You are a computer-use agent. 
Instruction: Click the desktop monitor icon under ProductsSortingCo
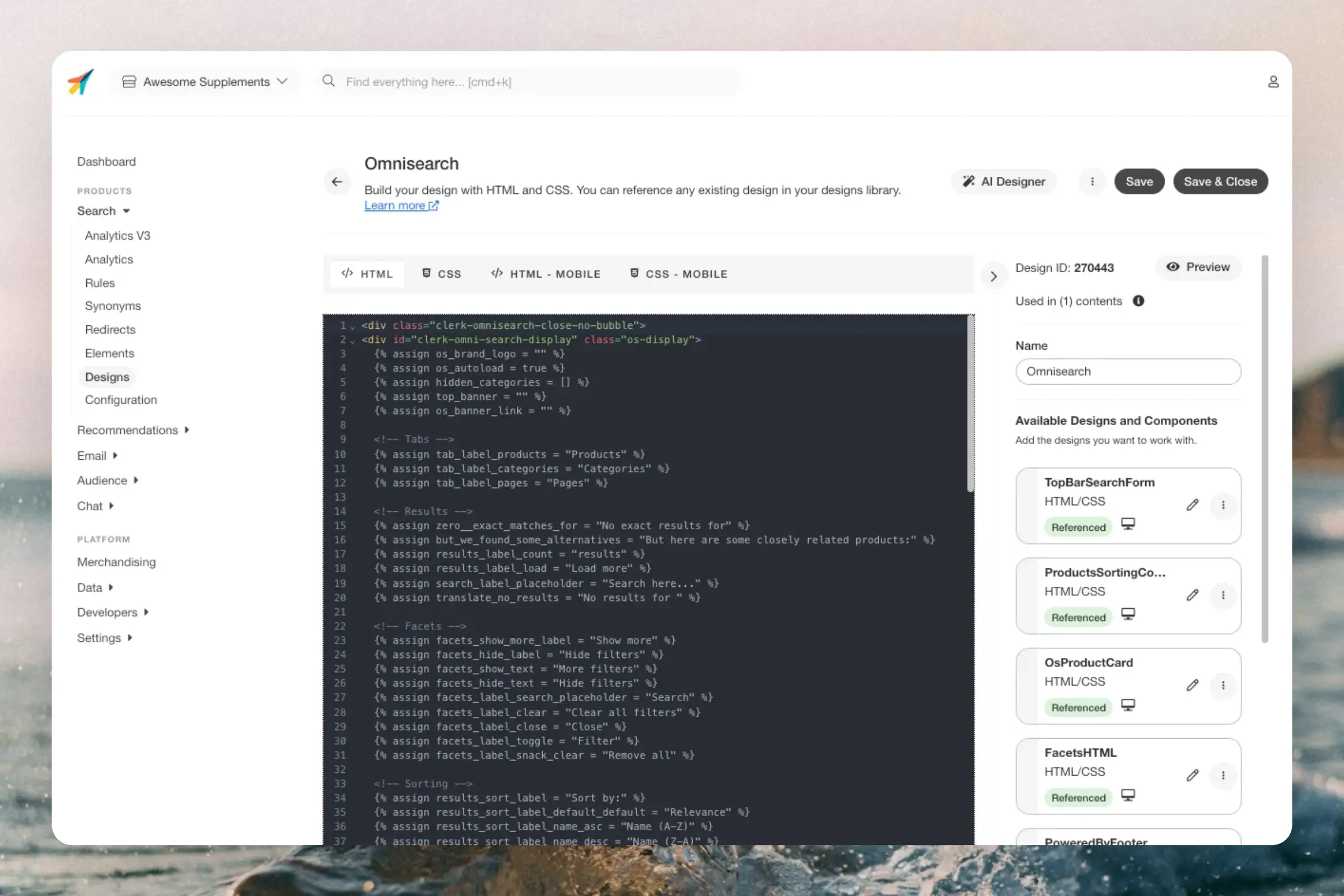(1127, 614)
